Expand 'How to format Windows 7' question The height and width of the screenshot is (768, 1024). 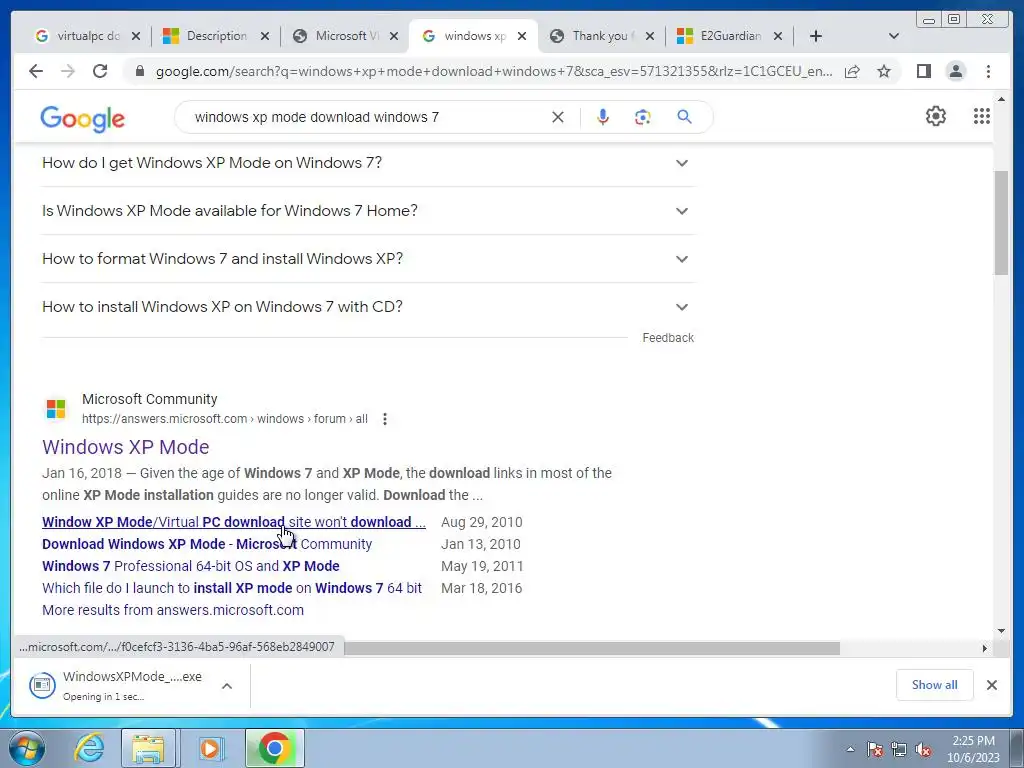tap(368, 259)
